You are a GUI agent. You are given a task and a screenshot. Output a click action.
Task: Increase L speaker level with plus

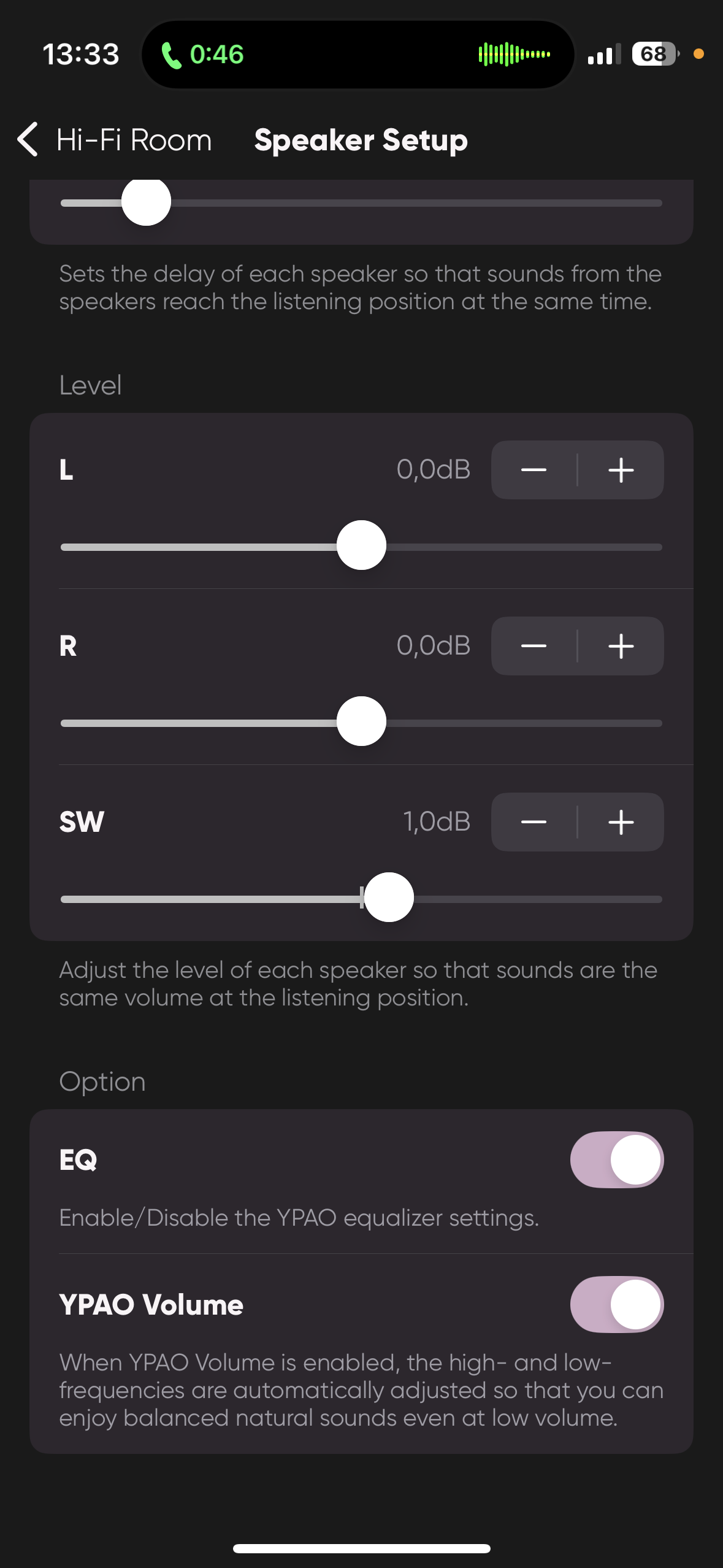click(x=621, y=470)
